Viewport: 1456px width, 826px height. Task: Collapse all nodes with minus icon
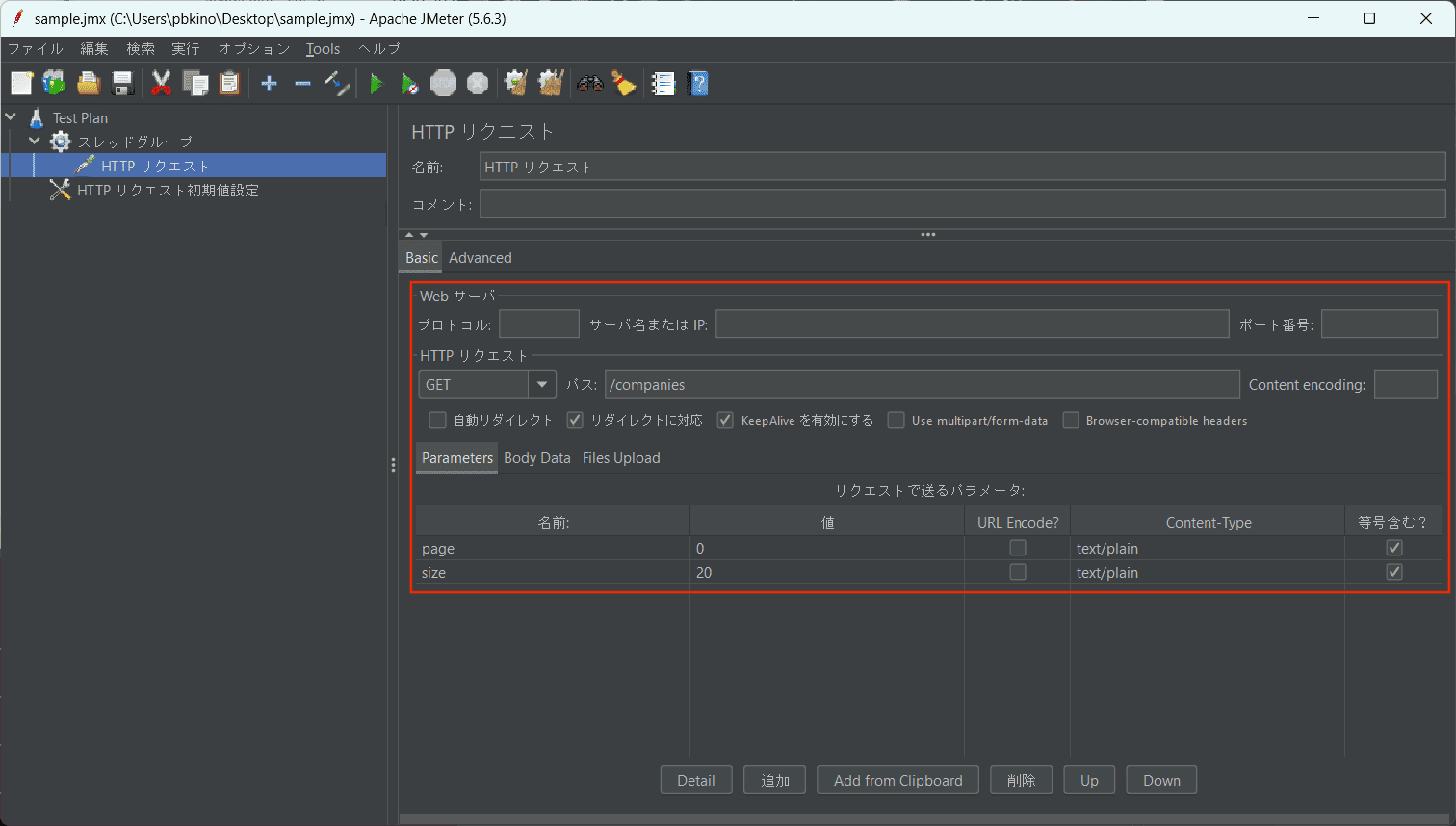tap(302, 84)
